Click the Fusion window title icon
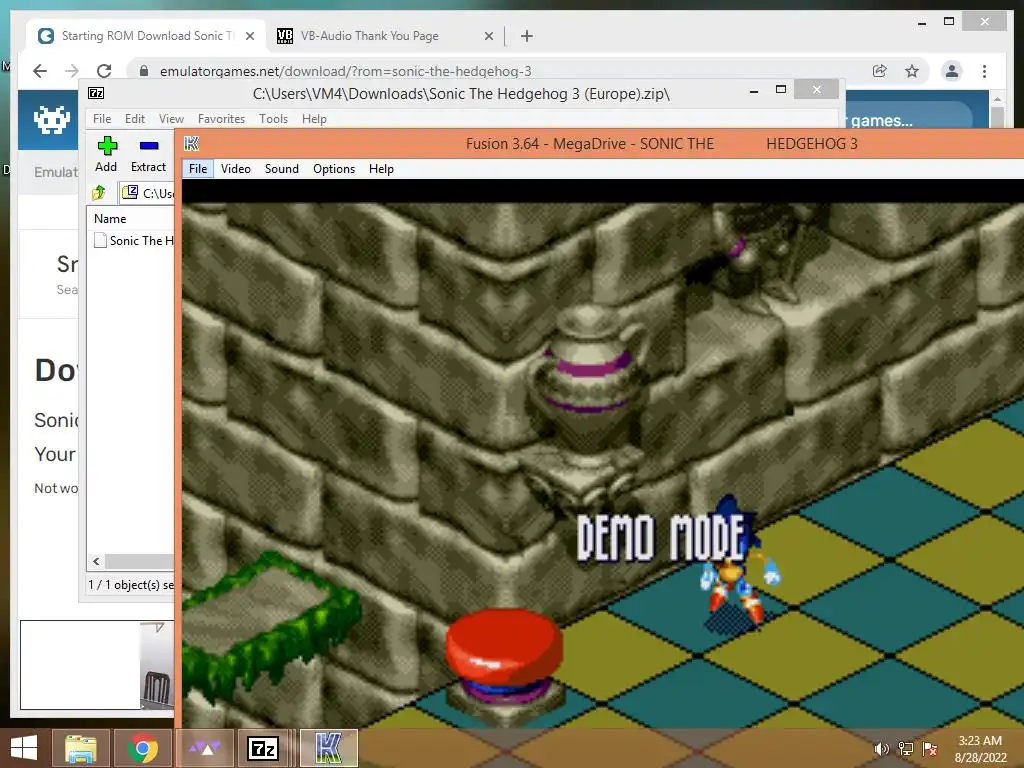 point(191,144)
